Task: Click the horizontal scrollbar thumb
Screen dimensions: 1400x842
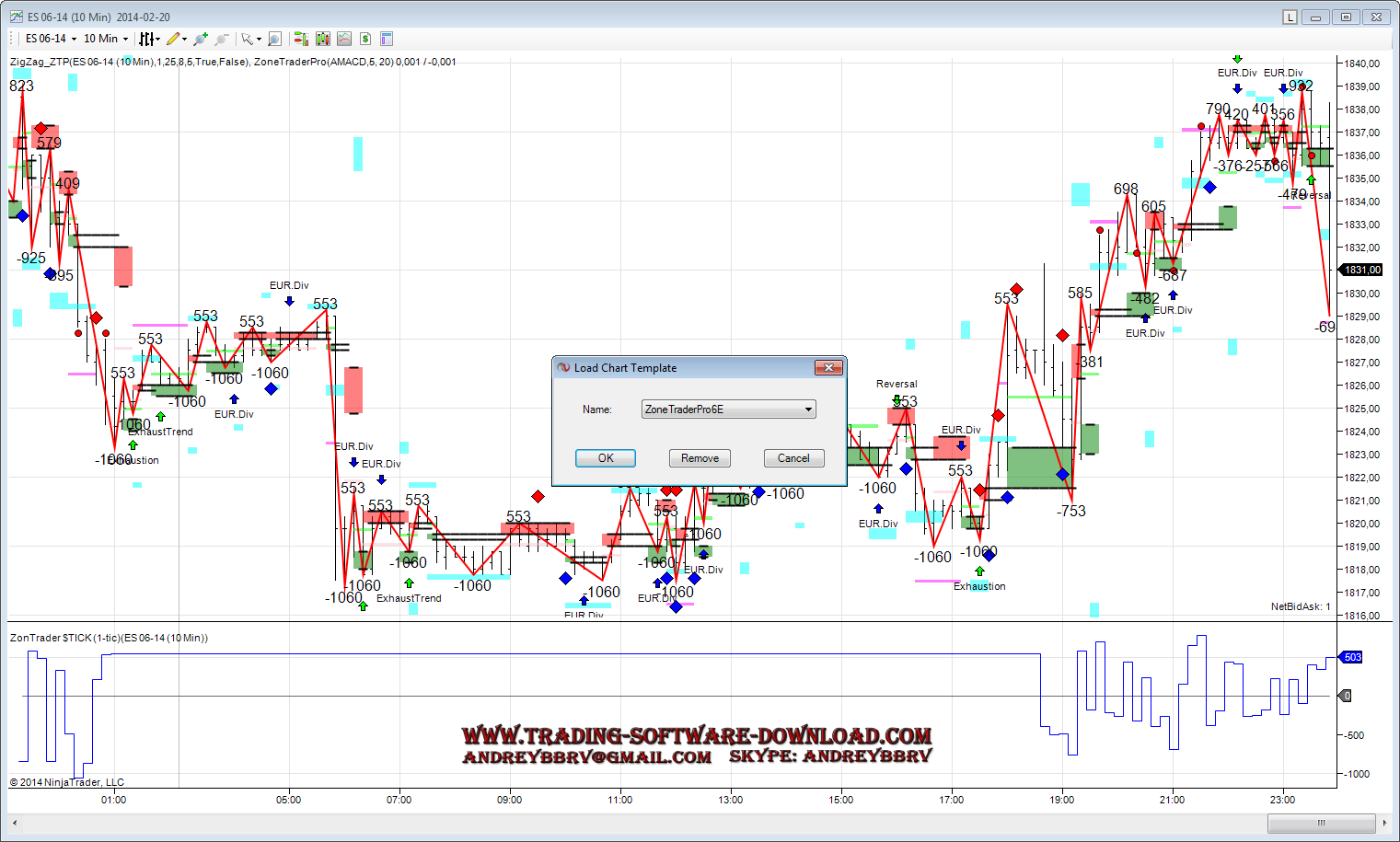Action: click(x=1321, y=823)
